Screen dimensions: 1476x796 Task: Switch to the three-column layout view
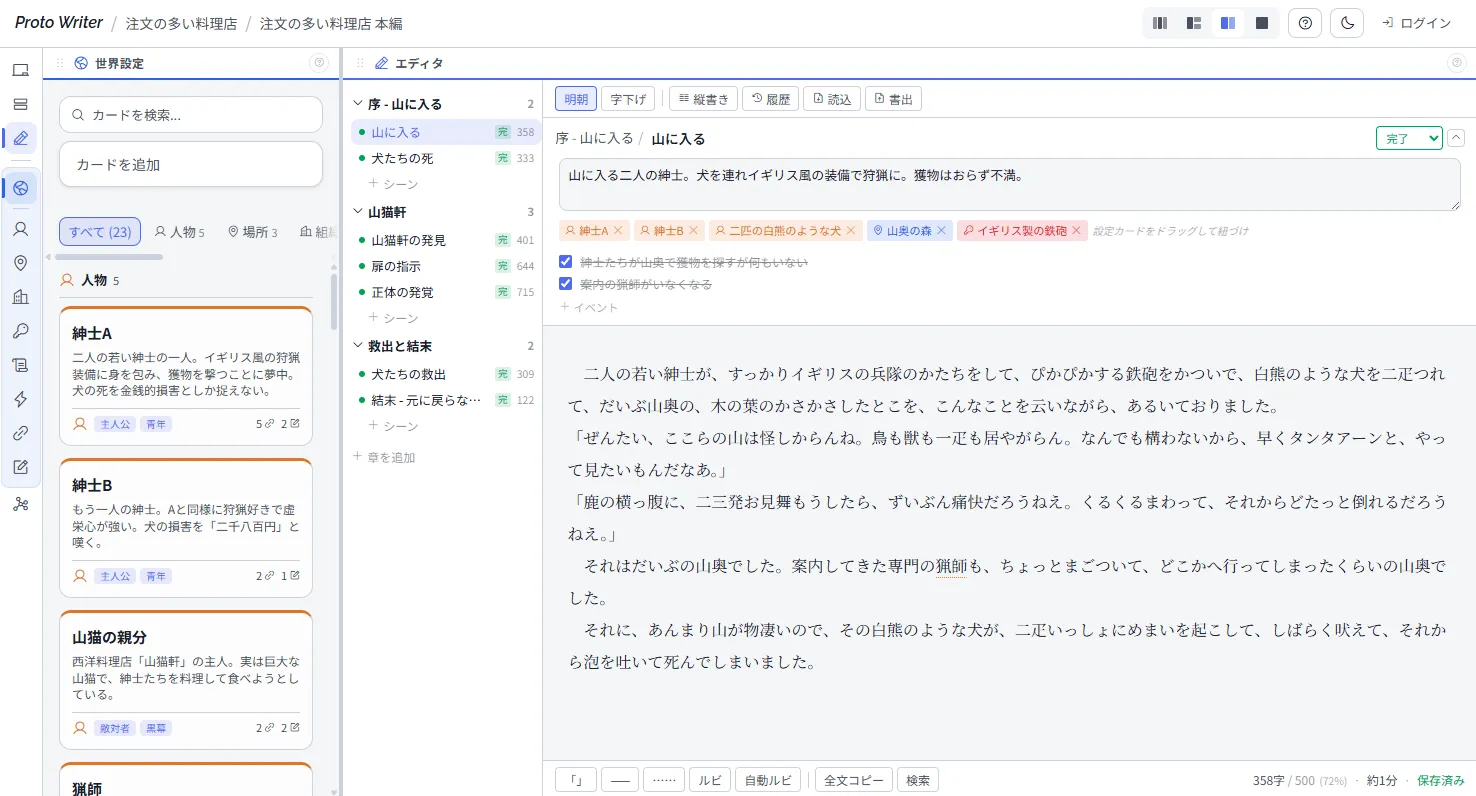pos(1159,22)
